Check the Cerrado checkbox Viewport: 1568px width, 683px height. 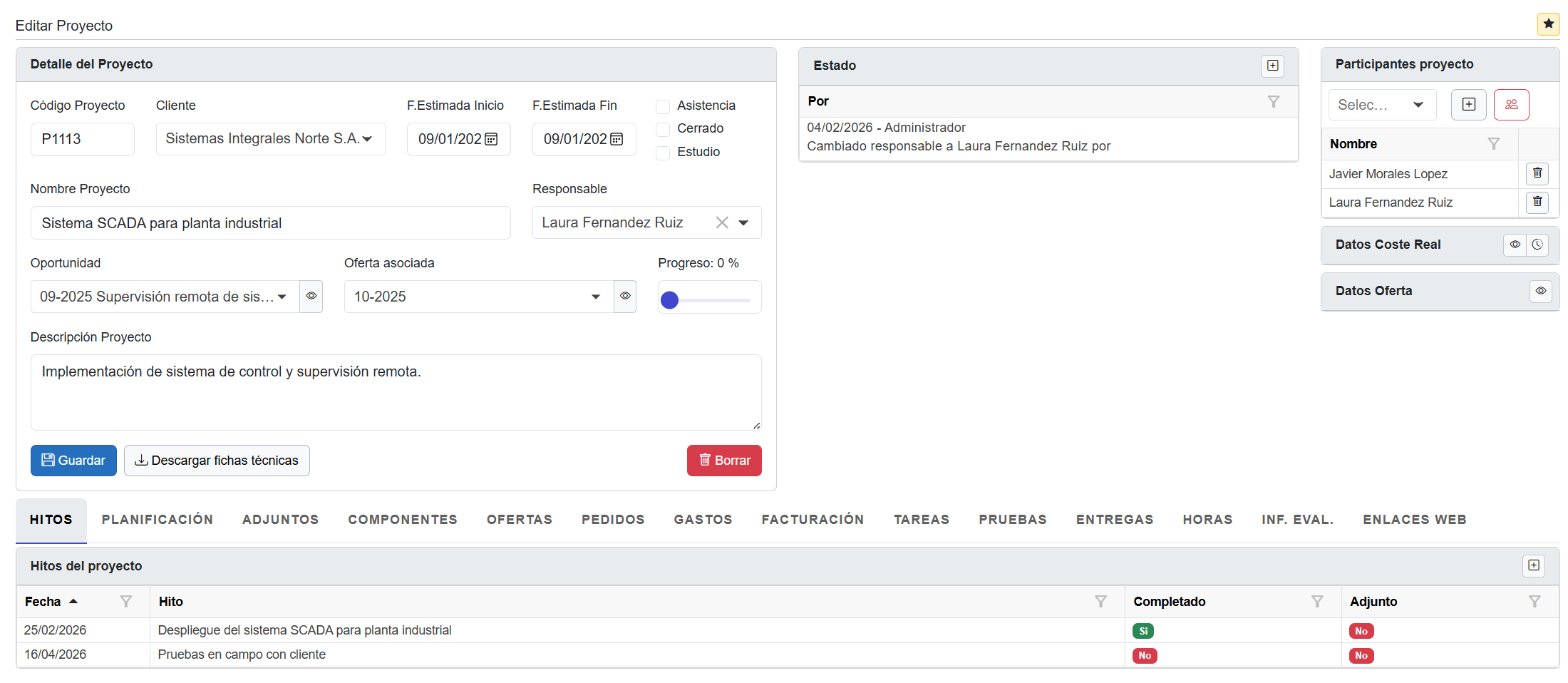tap(663, 129)
